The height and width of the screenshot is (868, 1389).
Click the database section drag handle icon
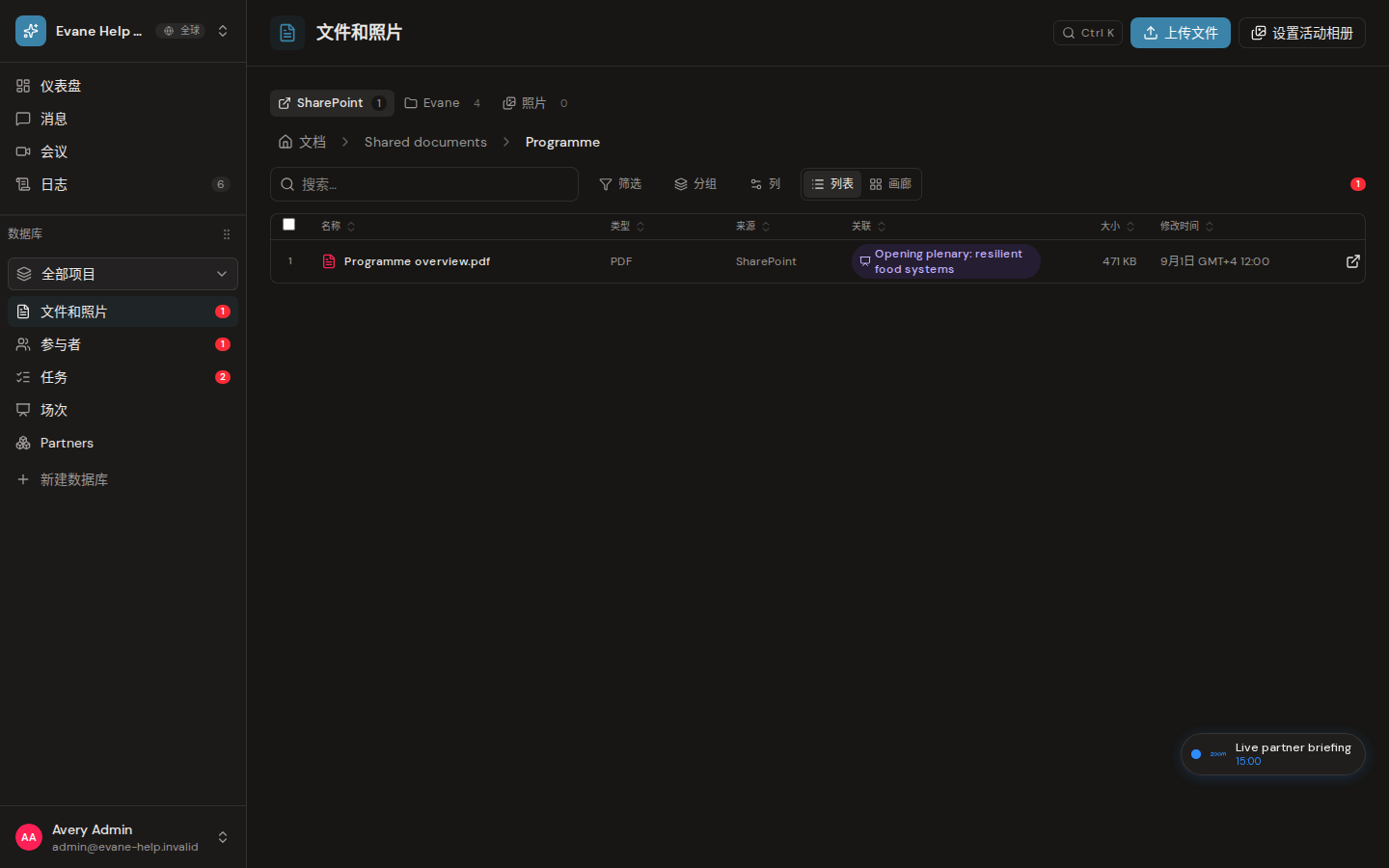pos(227,234)
